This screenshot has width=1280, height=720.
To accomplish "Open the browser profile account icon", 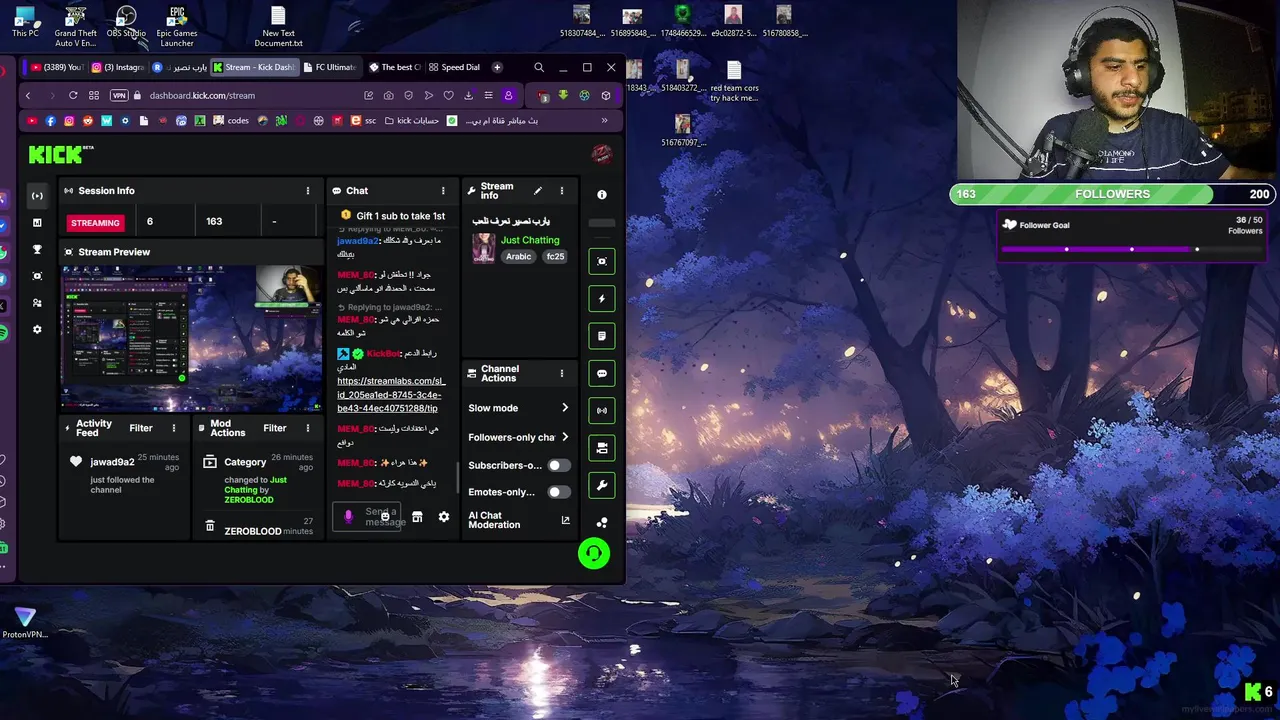I will click(508, 96).
